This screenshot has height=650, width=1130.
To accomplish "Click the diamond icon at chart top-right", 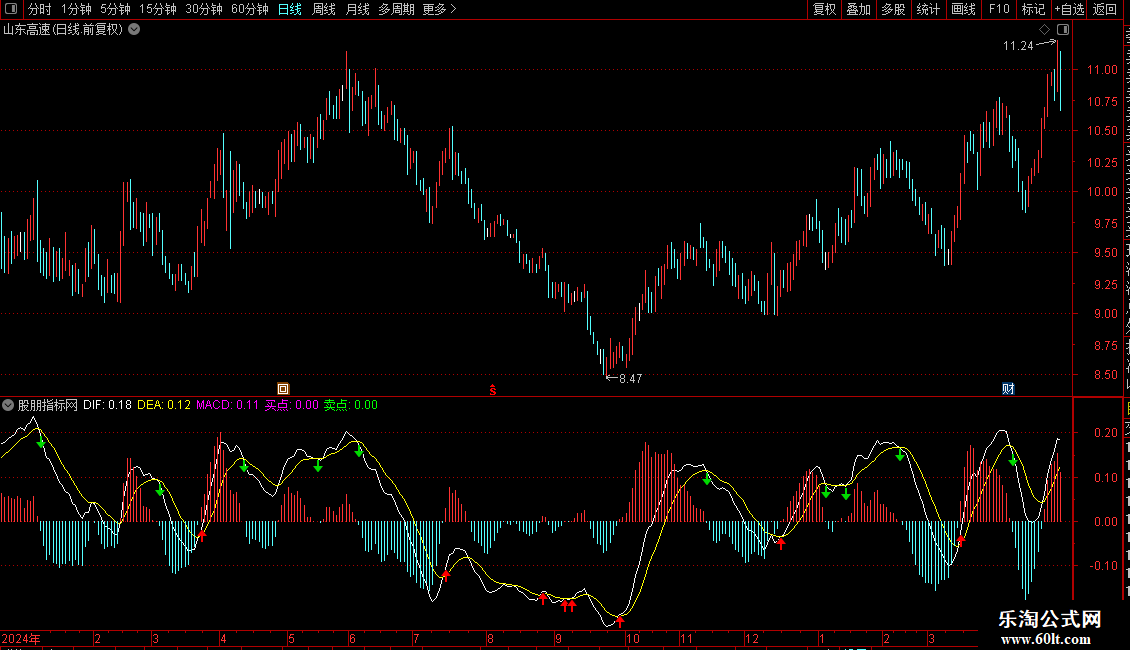I will 1044,30.
